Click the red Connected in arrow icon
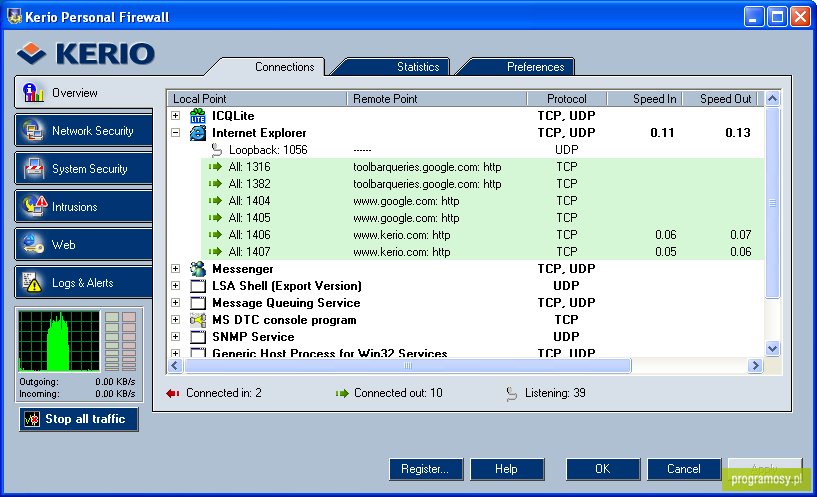The height and width of the screenshot is (497, 817). tap(173, 393)
